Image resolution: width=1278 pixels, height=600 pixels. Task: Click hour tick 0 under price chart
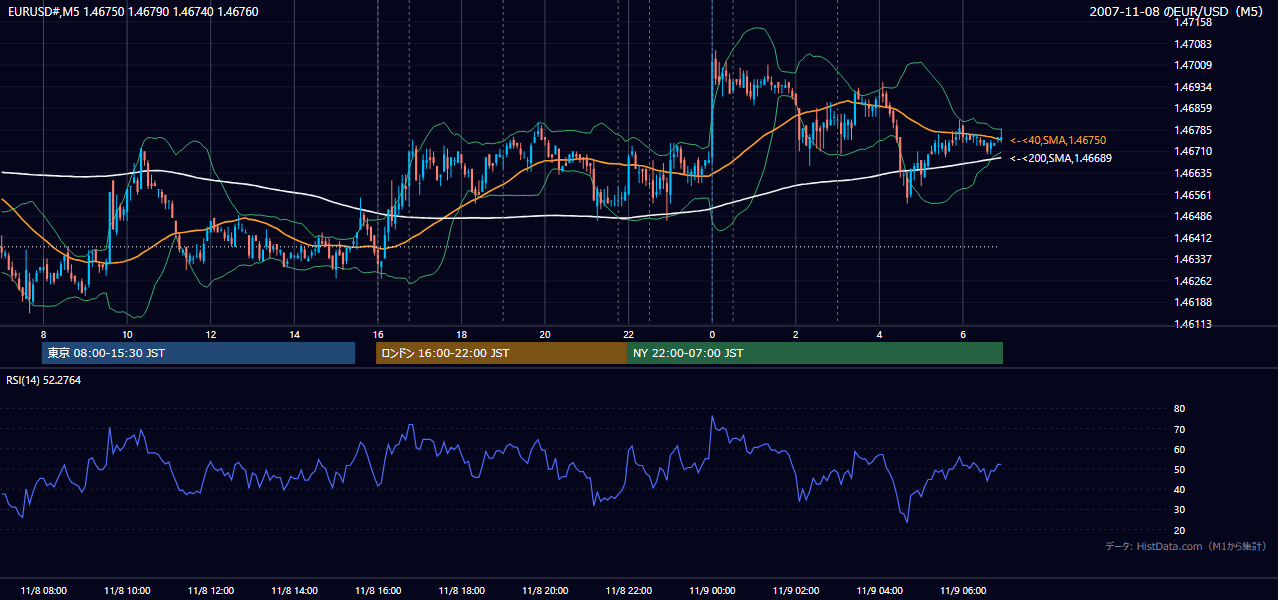(x=712, y=334)
